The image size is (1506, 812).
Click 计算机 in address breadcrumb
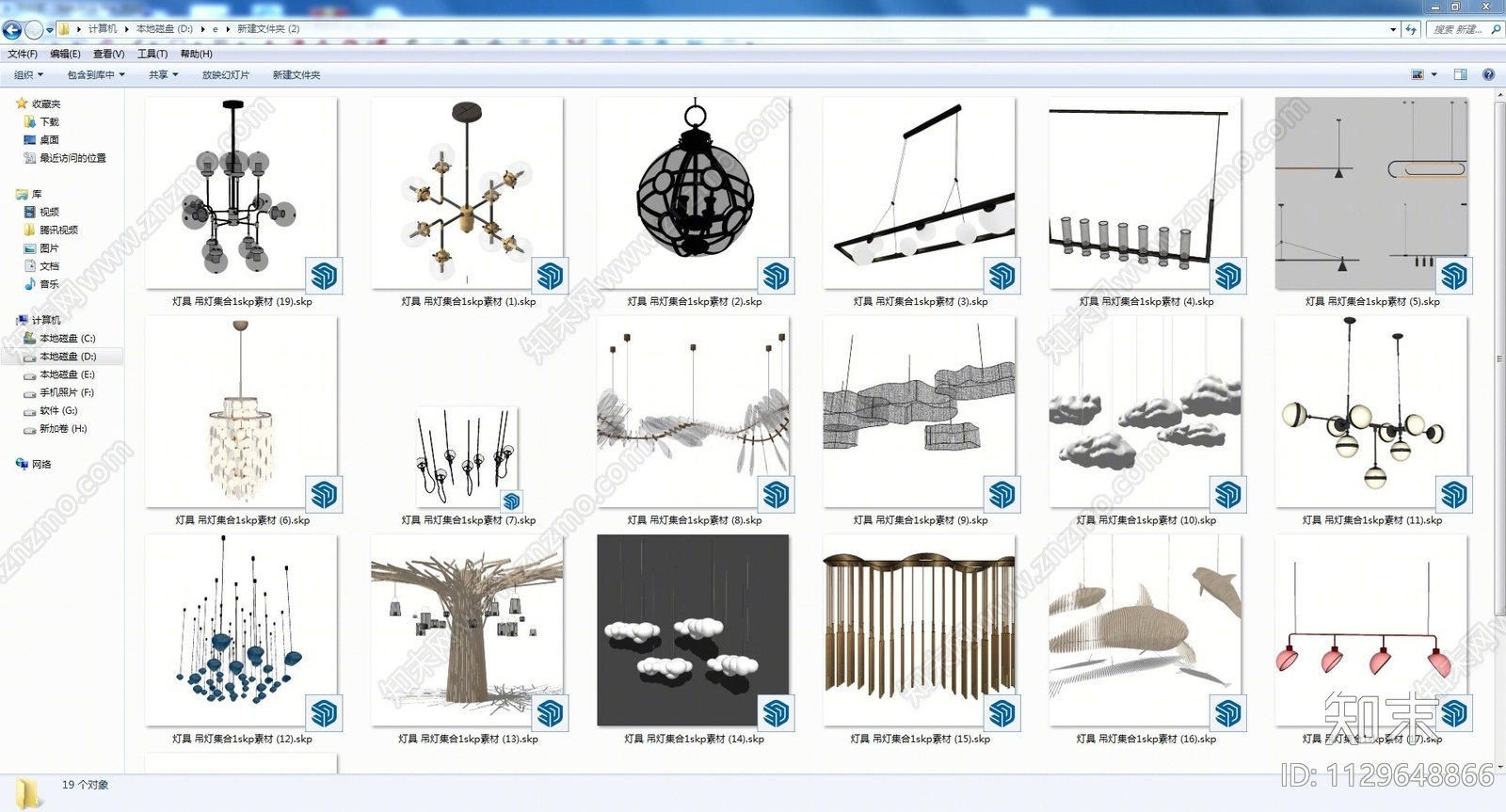coord(103,29)
